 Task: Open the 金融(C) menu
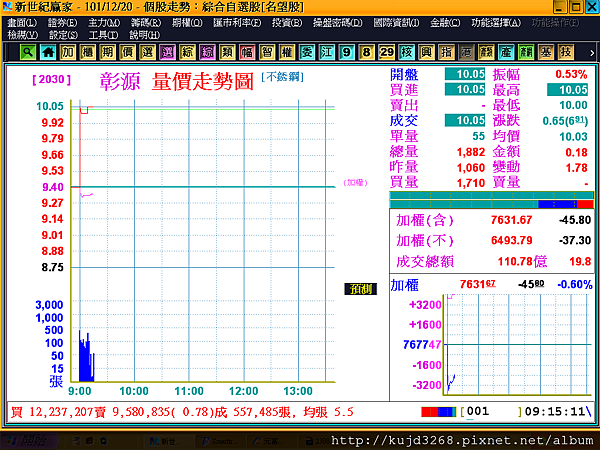(445, 23)
